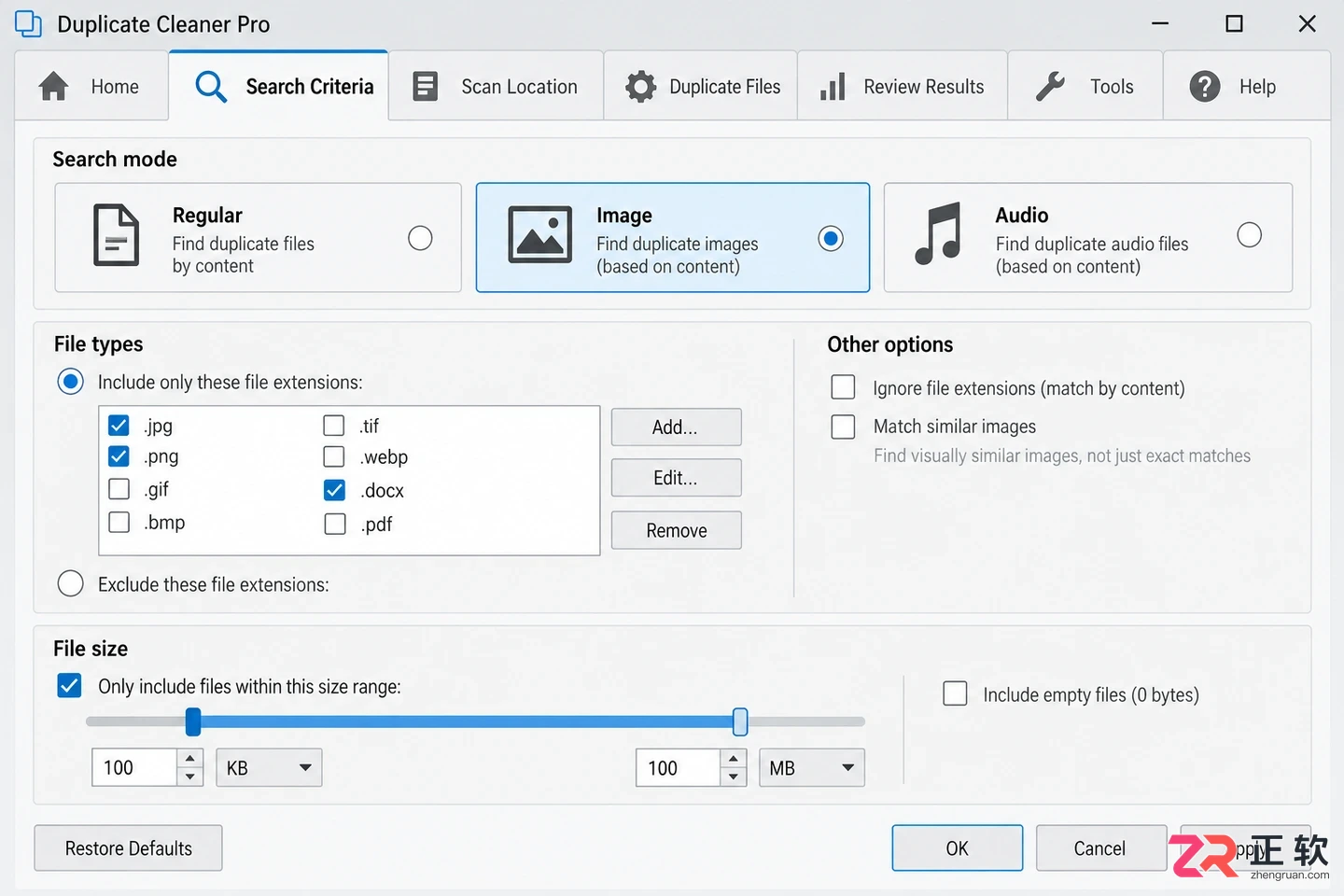Click the minimum size input field
Screen dimensions: 1344x896
(133, 767)
